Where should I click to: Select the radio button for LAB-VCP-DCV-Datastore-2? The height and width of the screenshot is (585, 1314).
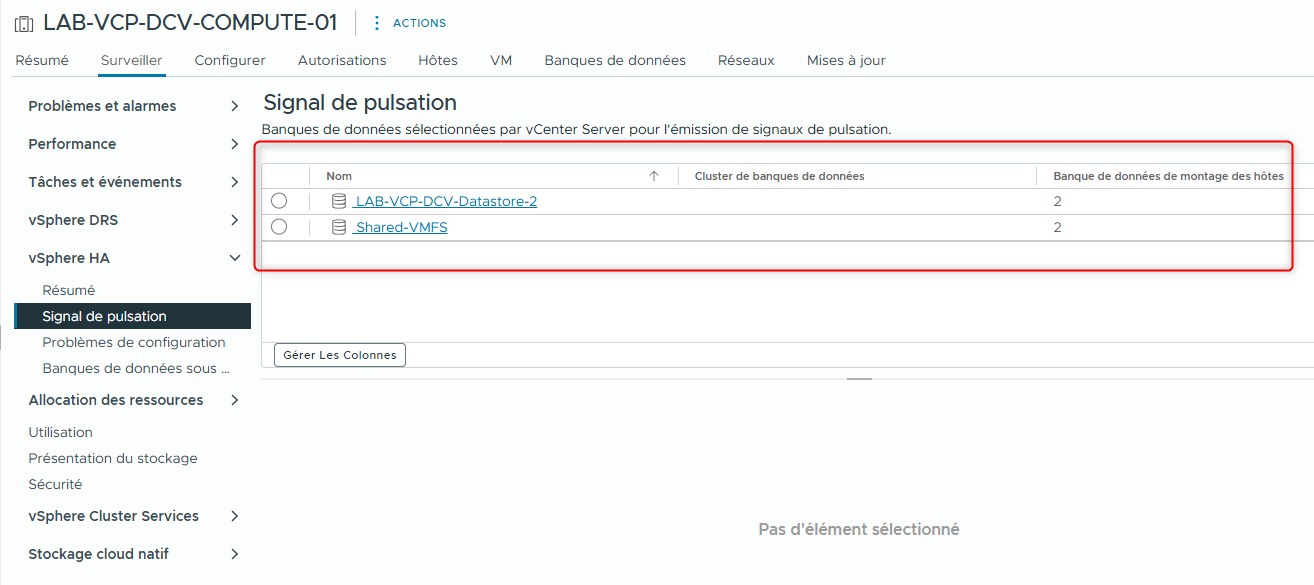[278, 200]
